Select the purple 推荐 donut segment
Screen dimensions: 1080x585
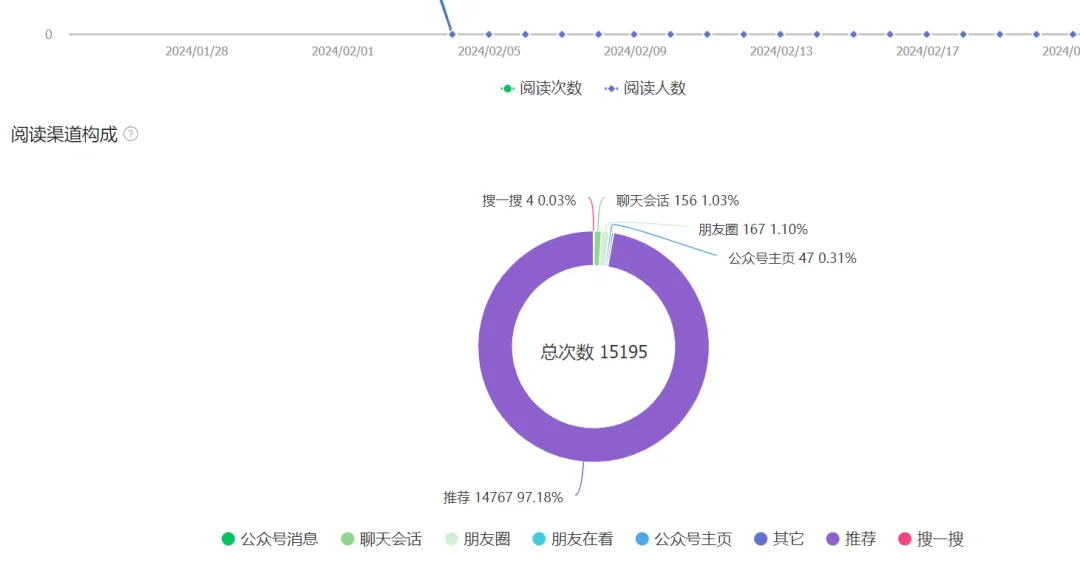[594, 444]
